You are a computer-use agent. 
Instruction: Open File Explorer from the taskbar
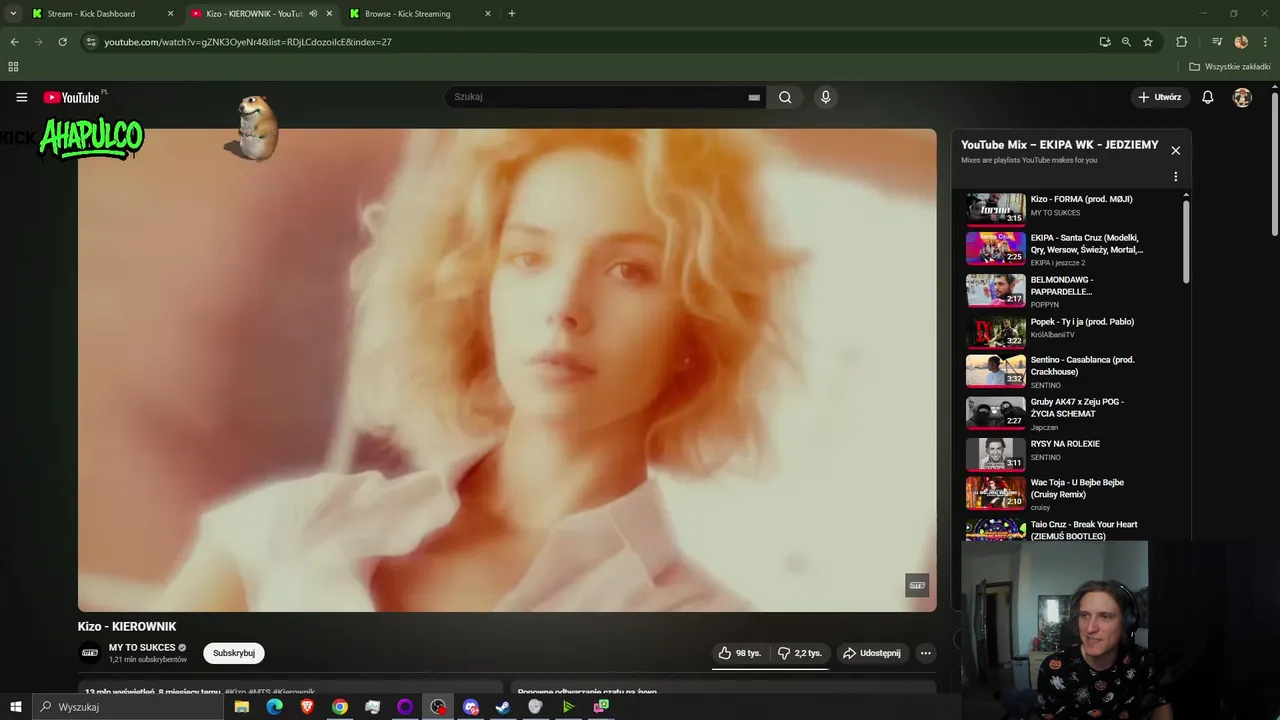241,707
